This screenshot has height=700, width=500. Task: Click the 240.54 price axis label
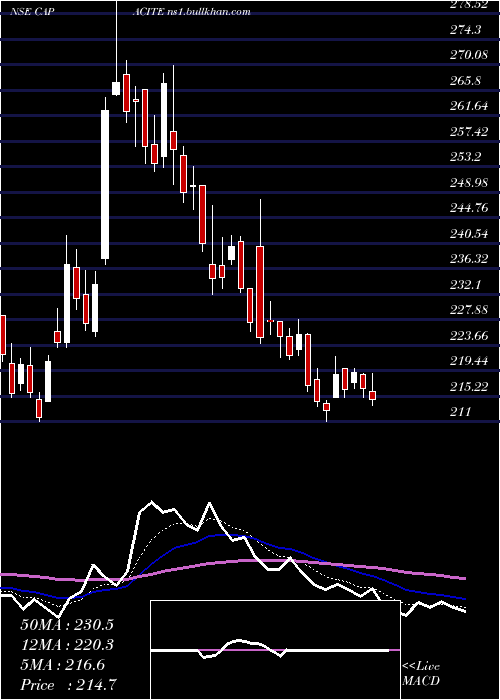(468, 233)
